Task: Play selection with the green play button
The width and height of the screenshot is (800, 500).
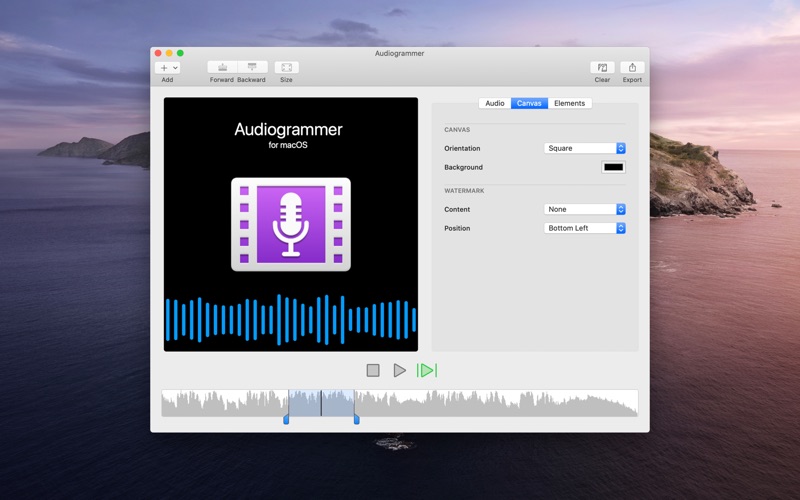Action: coord(427,370)
